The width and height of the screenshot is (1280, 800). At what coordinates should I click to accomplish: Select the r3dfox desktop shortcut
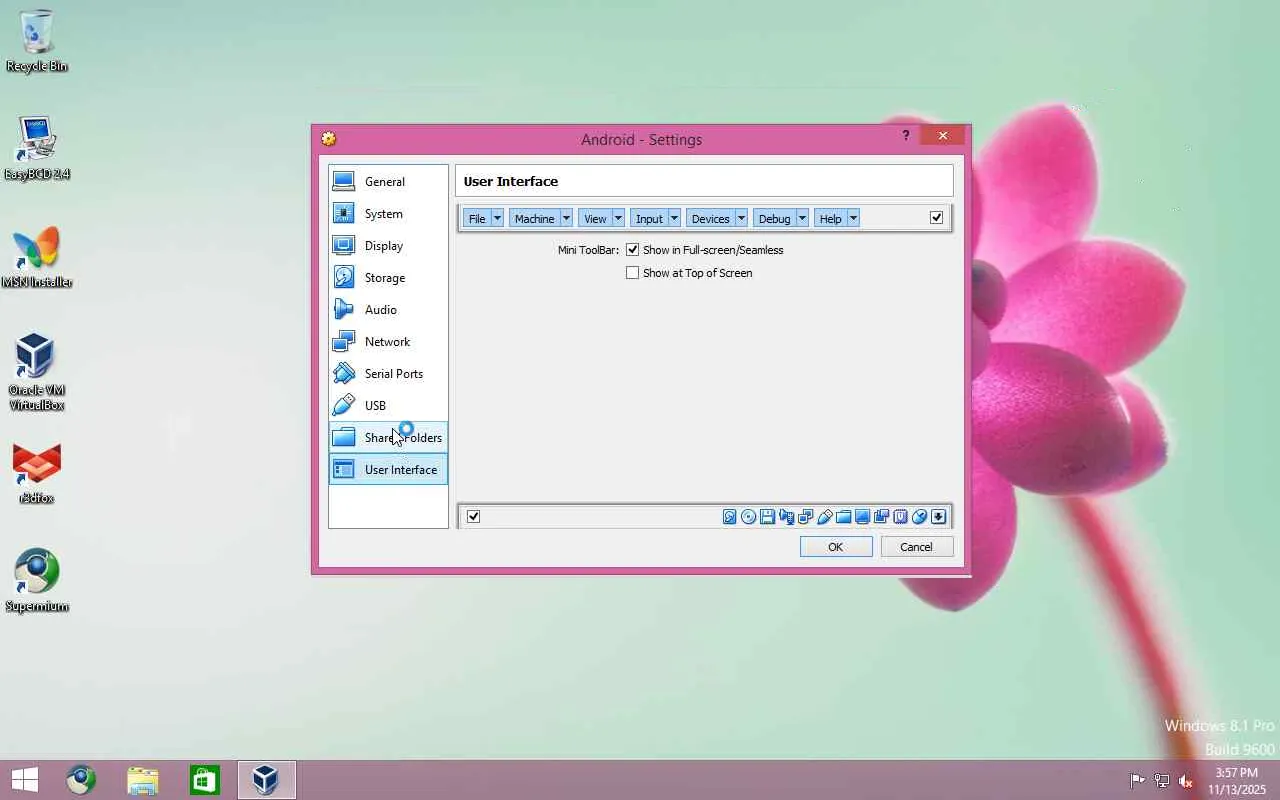[x=37, y=473]
